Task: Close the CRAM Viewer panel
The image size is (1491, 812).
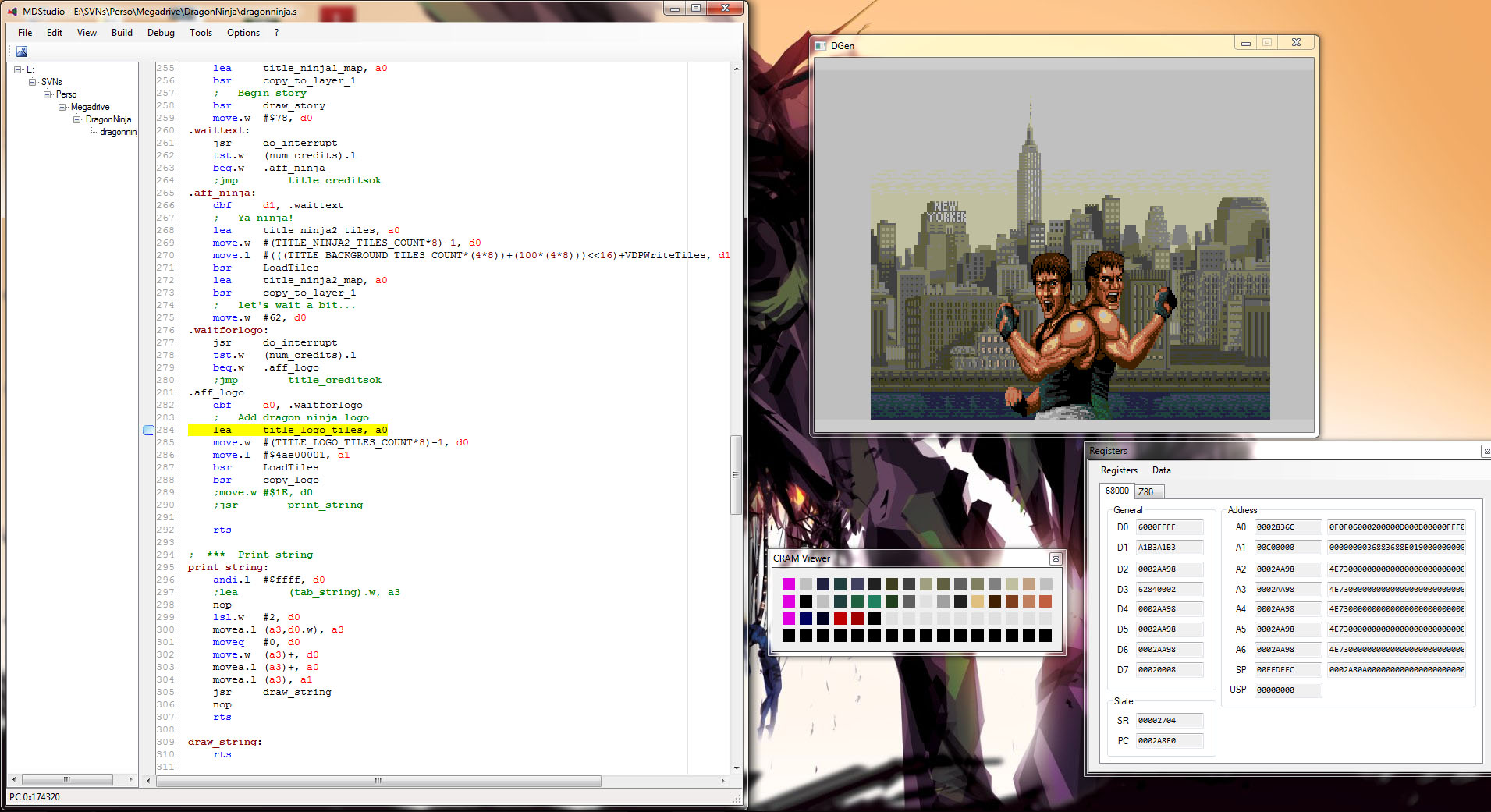Action: pos(1056,558)
